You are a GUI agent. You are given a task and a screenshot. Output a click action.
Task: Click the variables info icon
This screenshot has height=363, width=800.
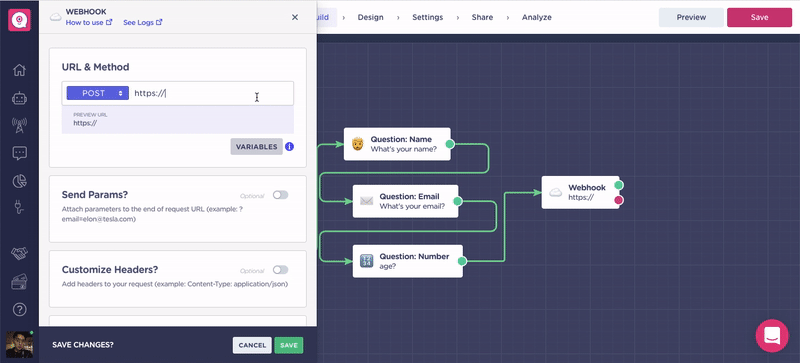289,147
